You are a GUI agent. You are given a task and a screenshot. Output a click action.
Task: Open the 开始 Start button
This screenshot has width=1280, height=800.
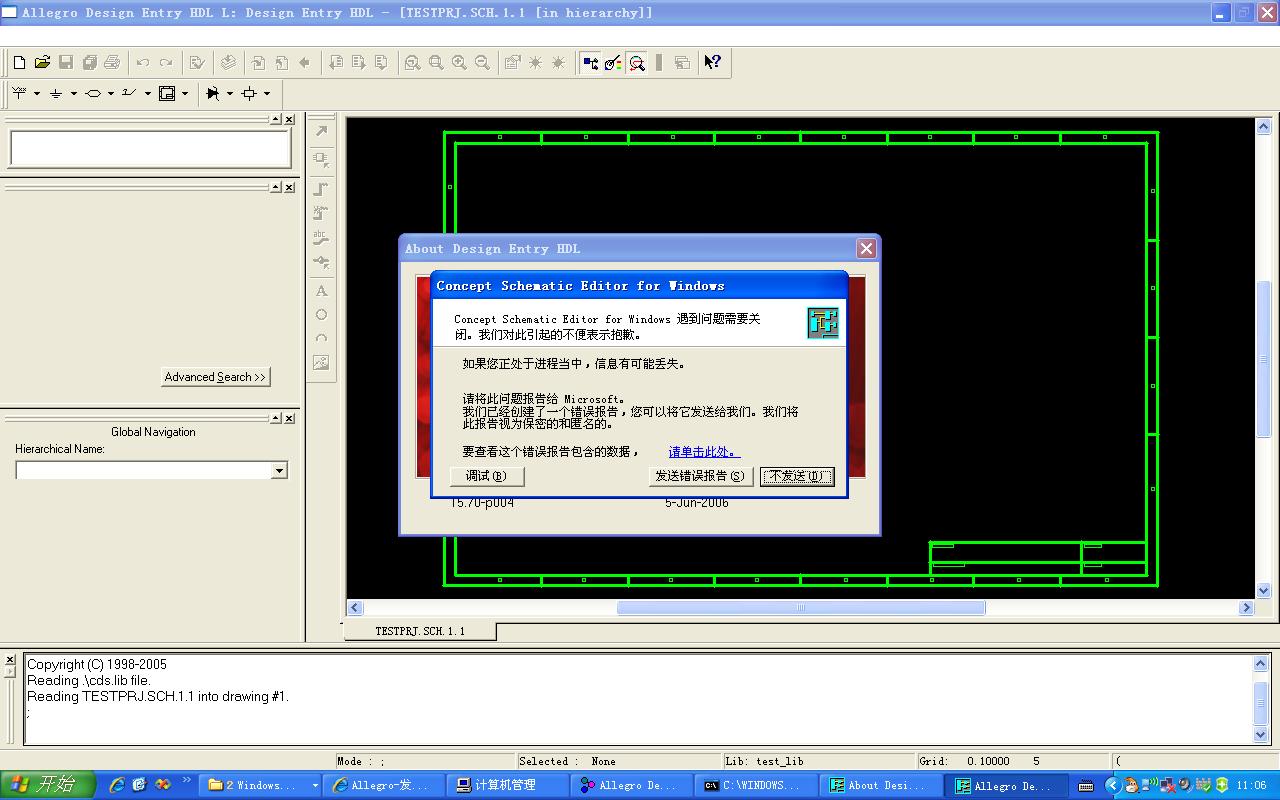(x=48, y=785)
